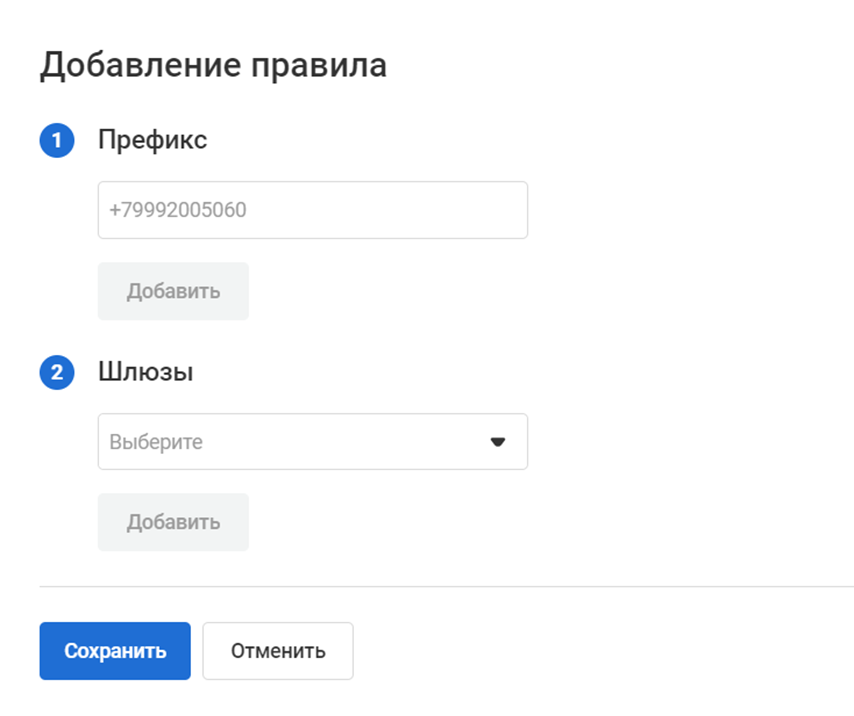Click the black caret icon in the Шлюзы field

coord(498,442)
